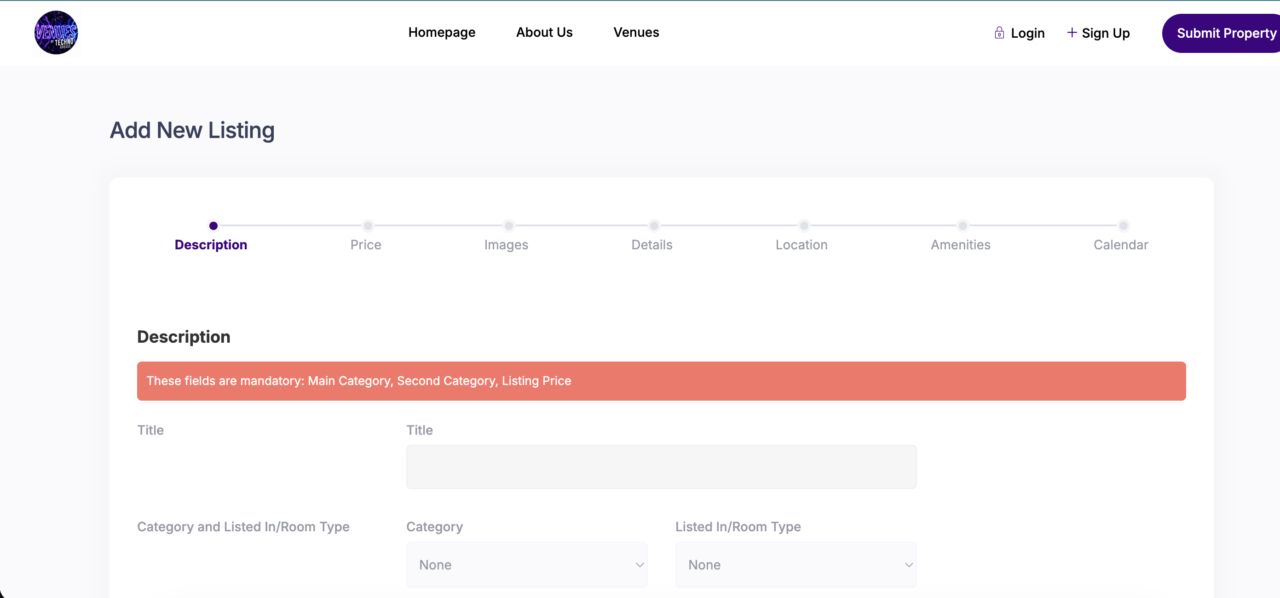Open the Homepage menu item

pyautogui.click(x=442, y=32)
